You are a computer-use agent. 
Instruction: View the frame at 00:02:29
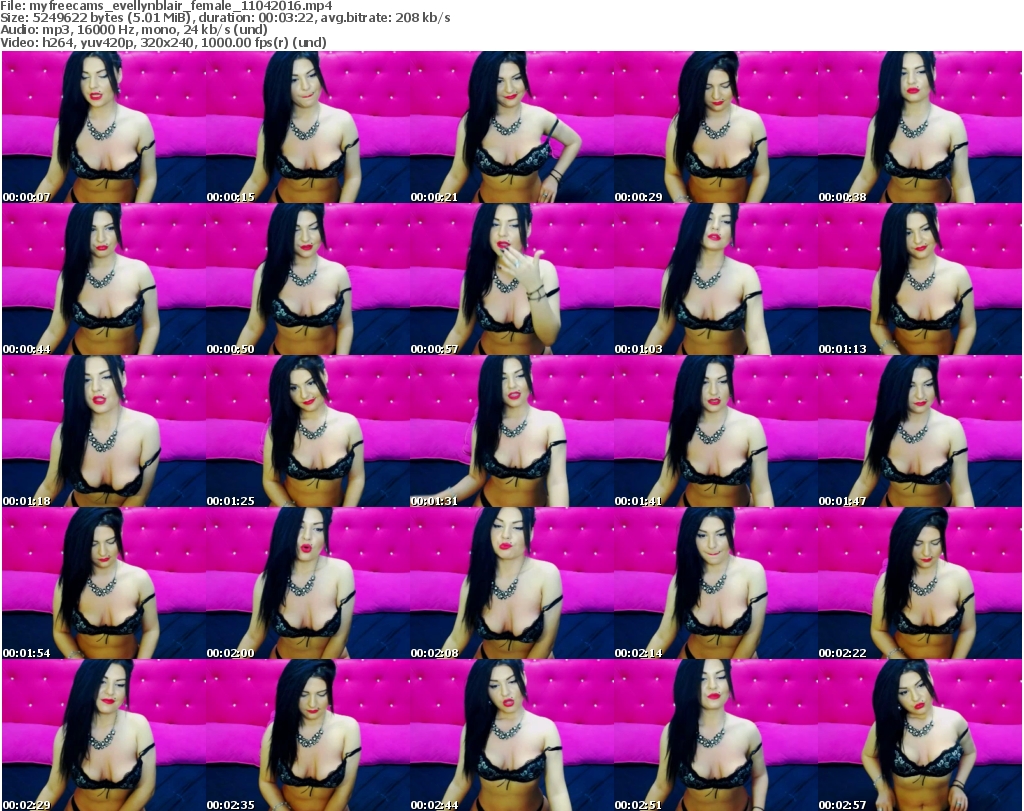104,735
